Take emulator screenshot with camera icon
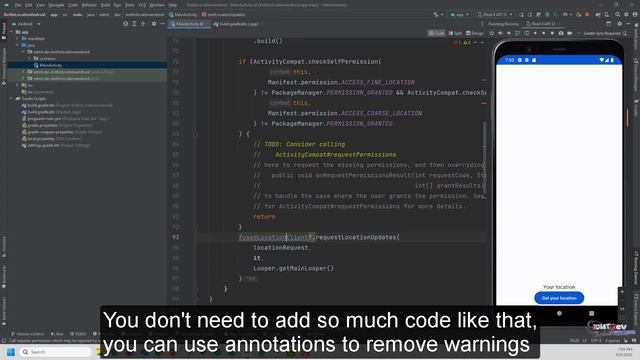Image resolution: width=640 pixels, height=360 pixels. 561,33
